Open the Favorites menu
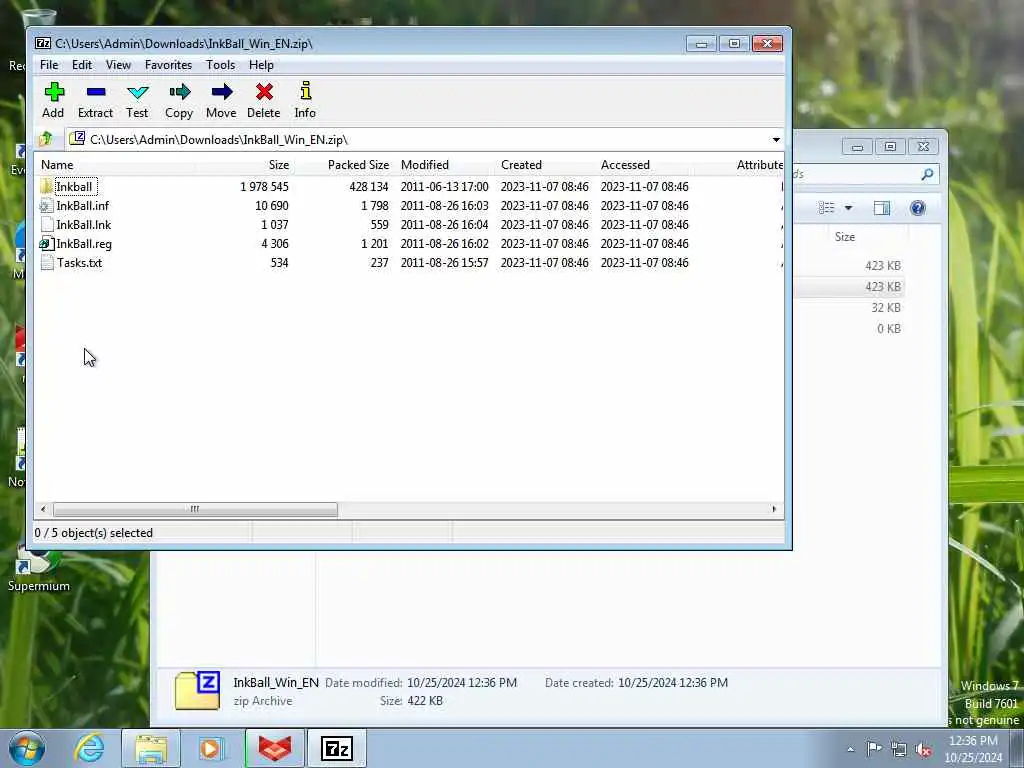The height and width of the screenshot is (768, 1024). coord(168,65)
